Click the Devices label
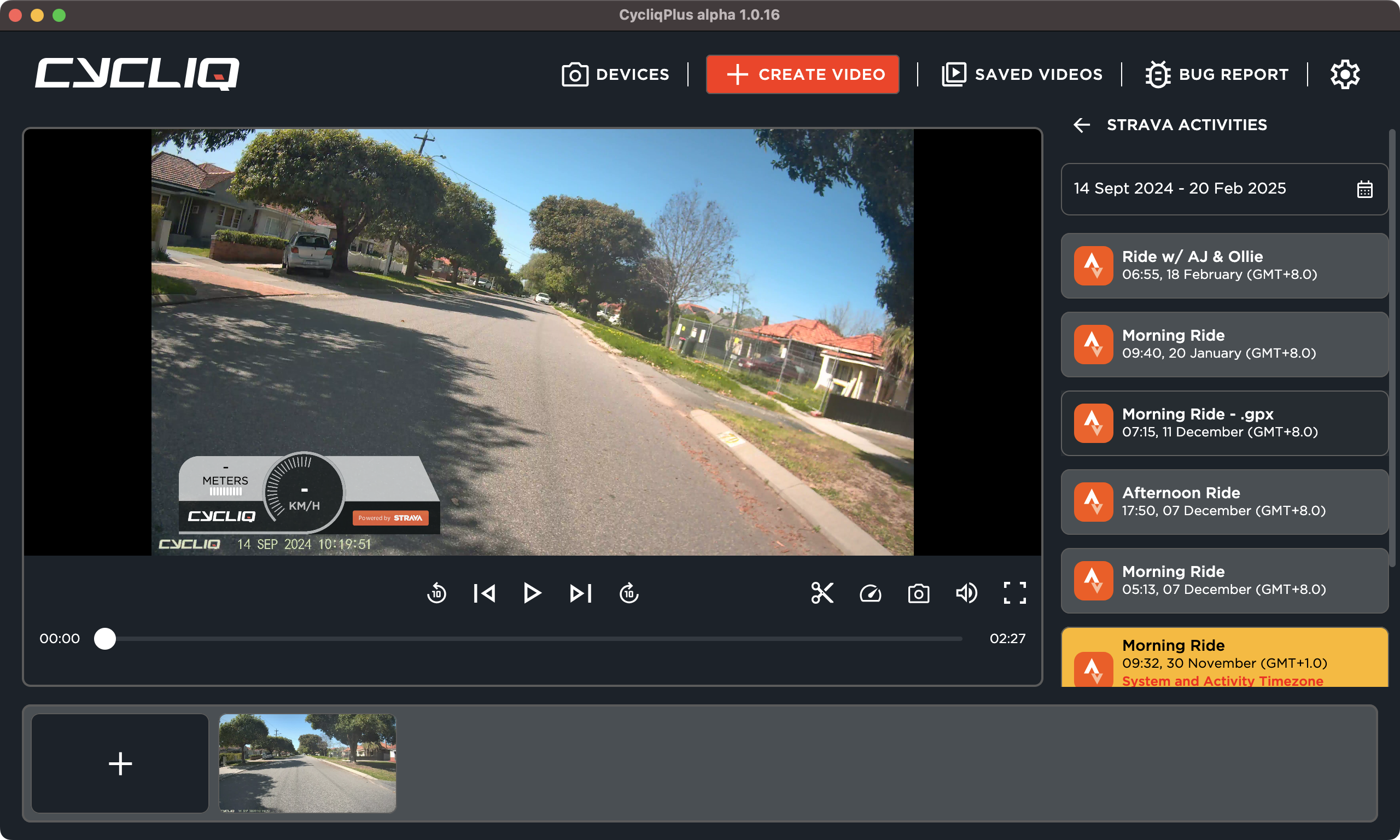1400x840 pixels. coord(633,75)
